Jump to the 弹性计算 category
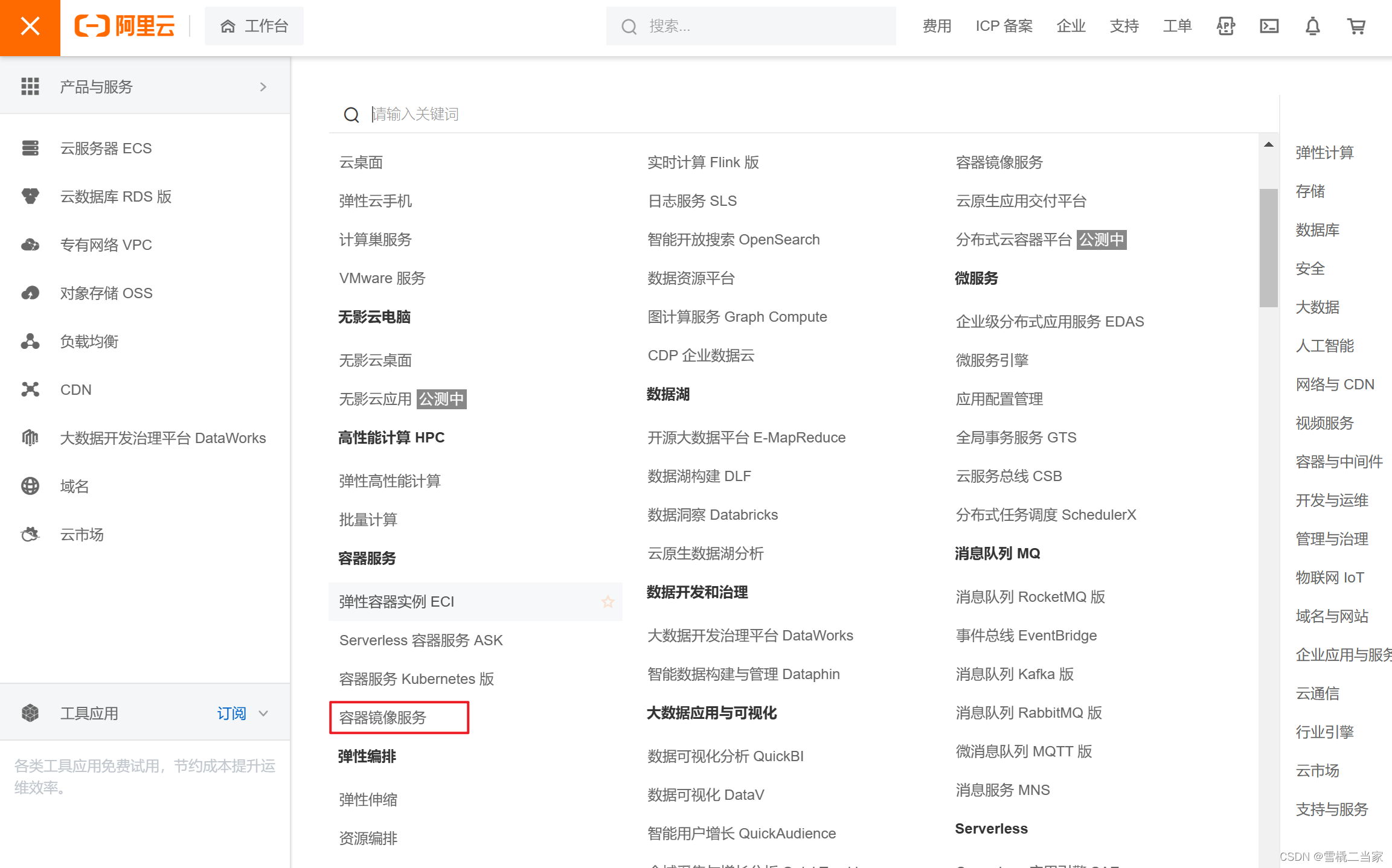Screen dimensions: 1392x868 (1325, 153)
